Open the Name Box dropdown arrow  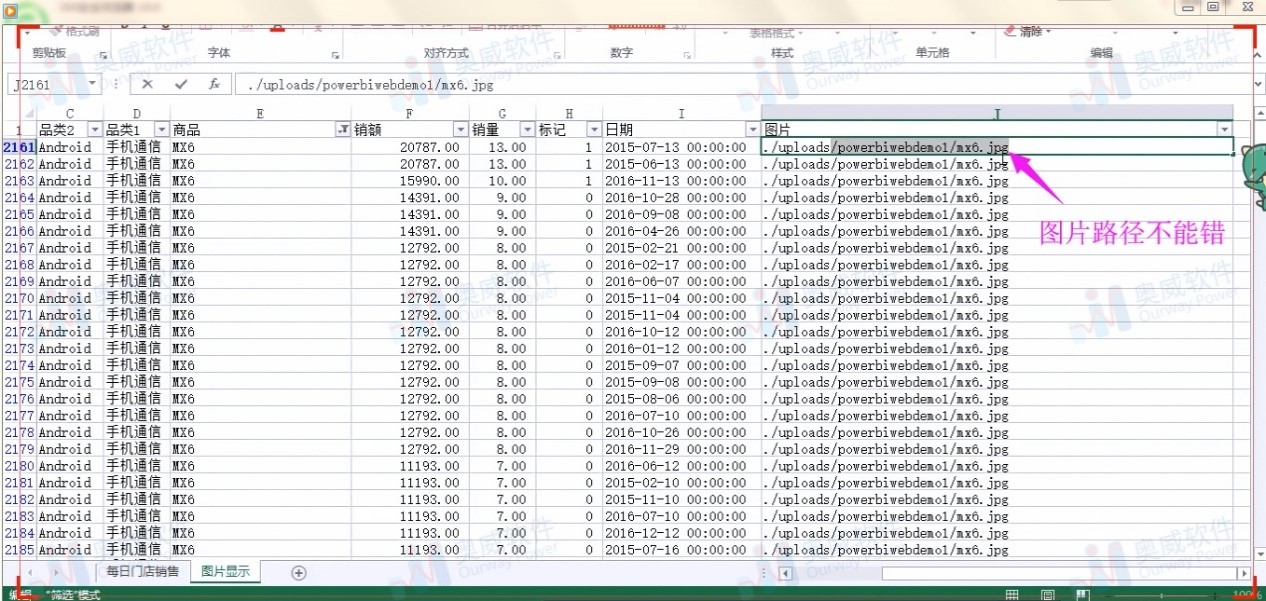pyautogui.click(x=93, y=84)
